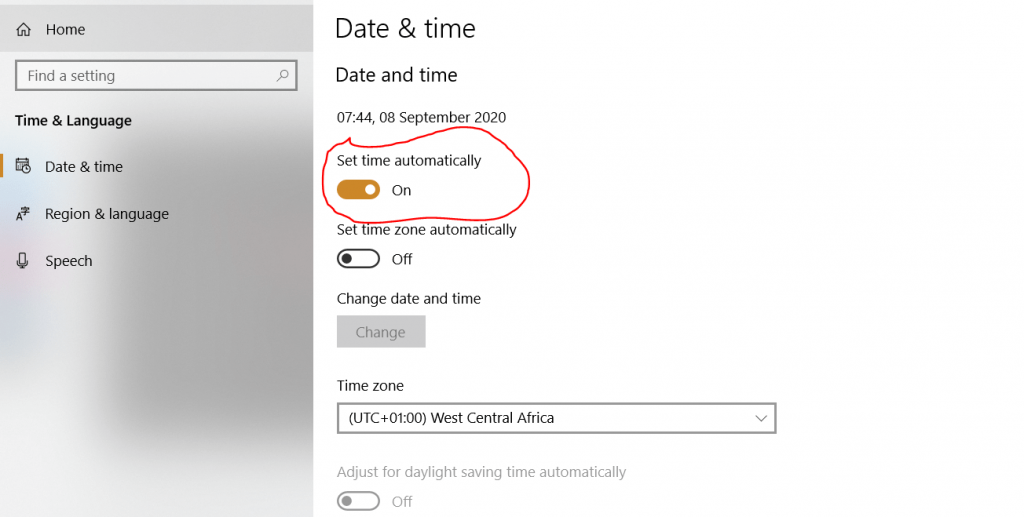Toggle daylight saving time adjustment switch
Screen dimensions: 1024x517
[358, 501]
